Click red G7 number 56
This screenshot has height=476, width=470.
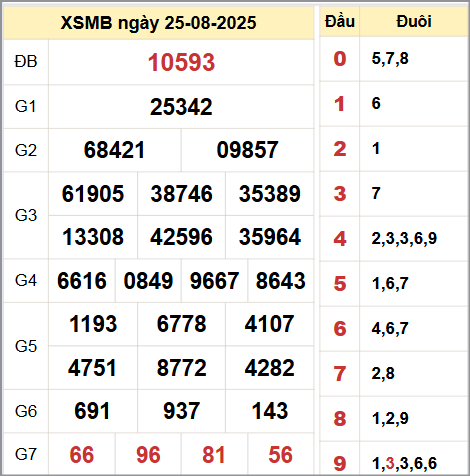point(281,455)
